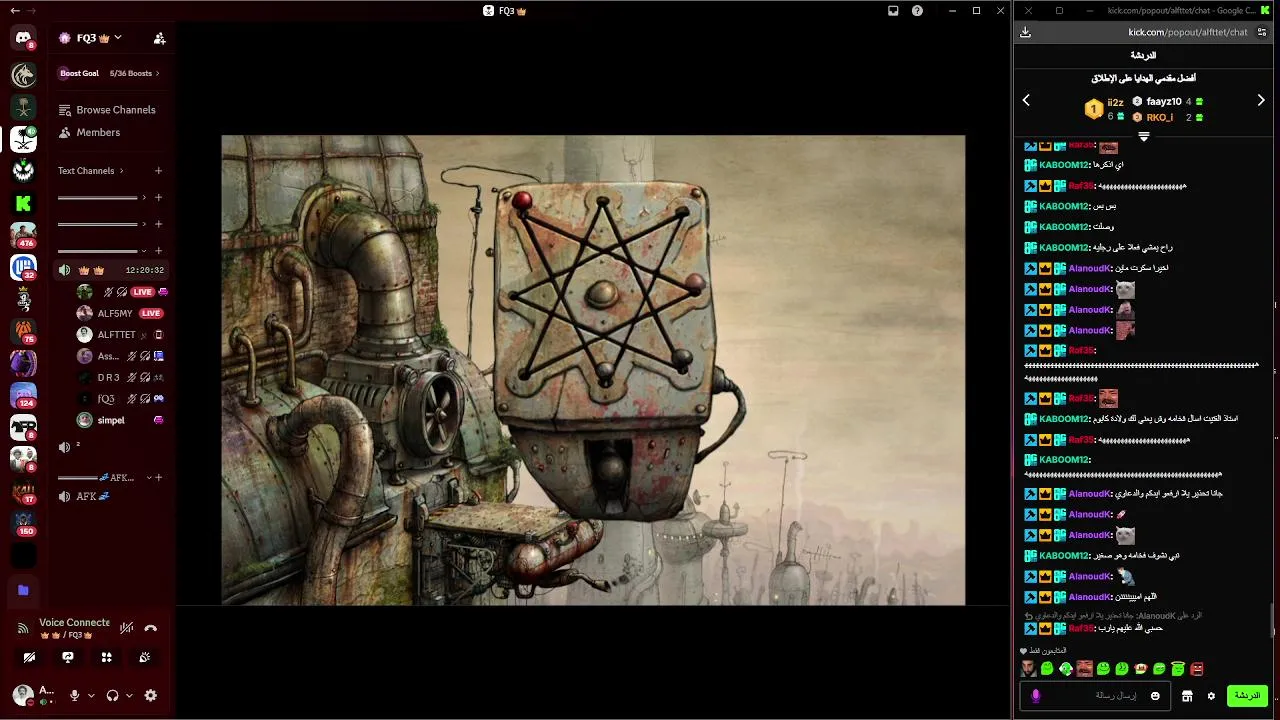
Task: Open site settings icon beside kick.com URL
Action: 1262,32
